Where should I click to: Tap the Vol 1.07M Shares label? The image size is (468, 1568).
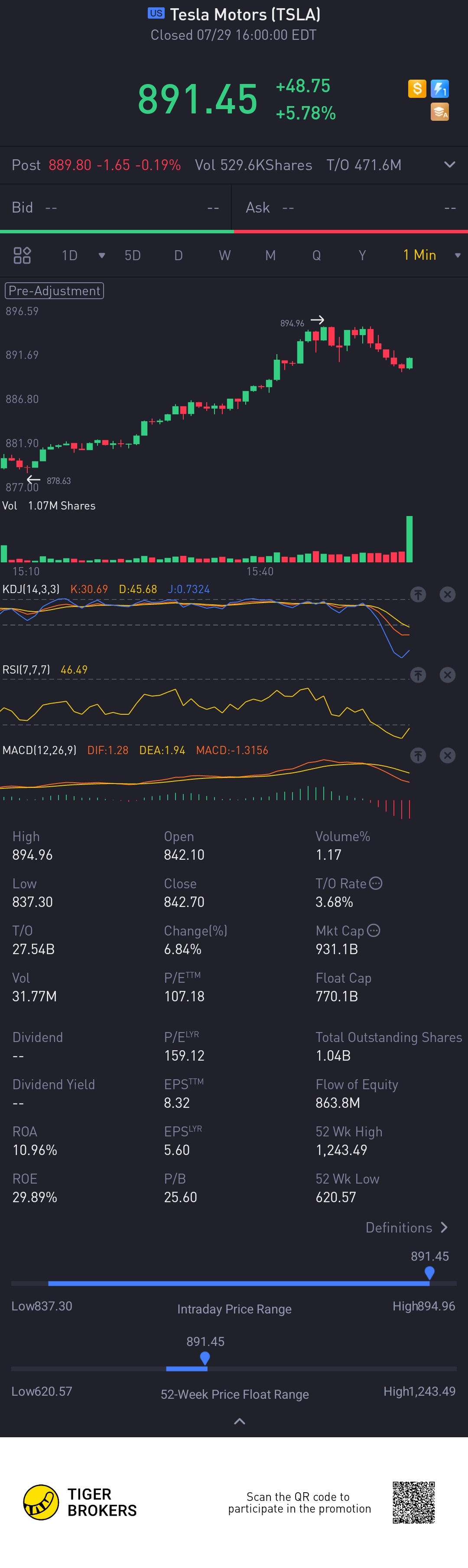tap(49, 506)
